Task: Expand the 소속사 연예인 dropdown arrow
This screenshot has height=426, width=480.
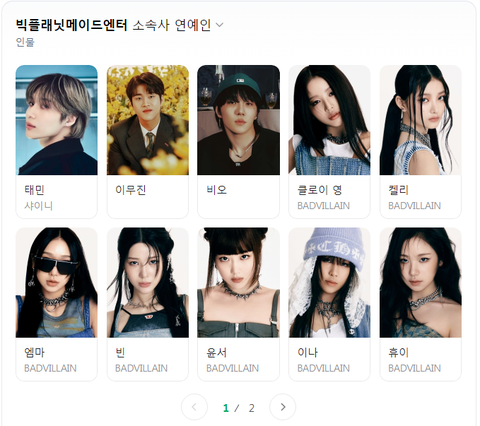Action: click(x=219, y=25)
